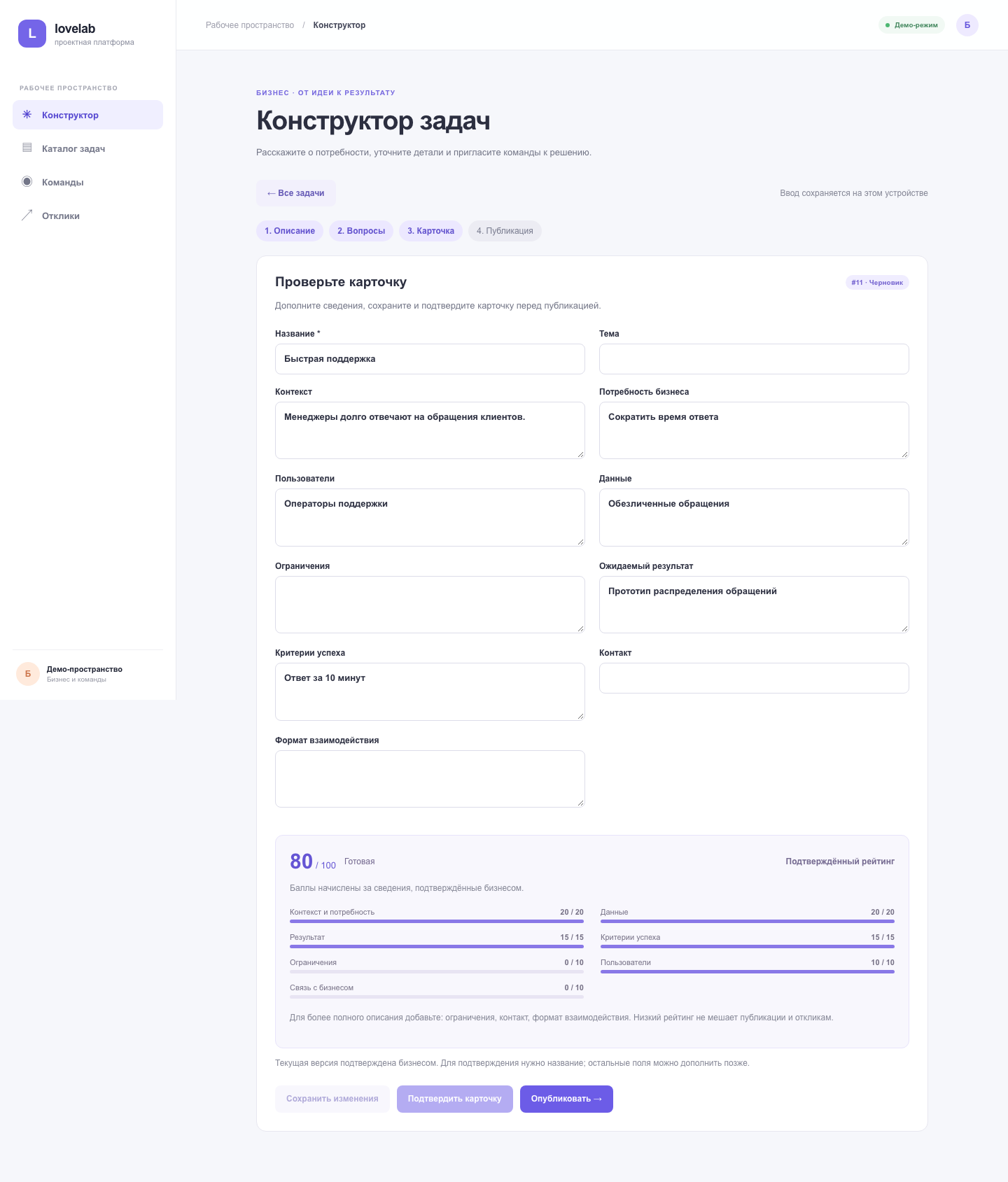Screen dimensions: 1008x1182
Task: Open Отклики in sidebar
Action: (x=87, y=216)
